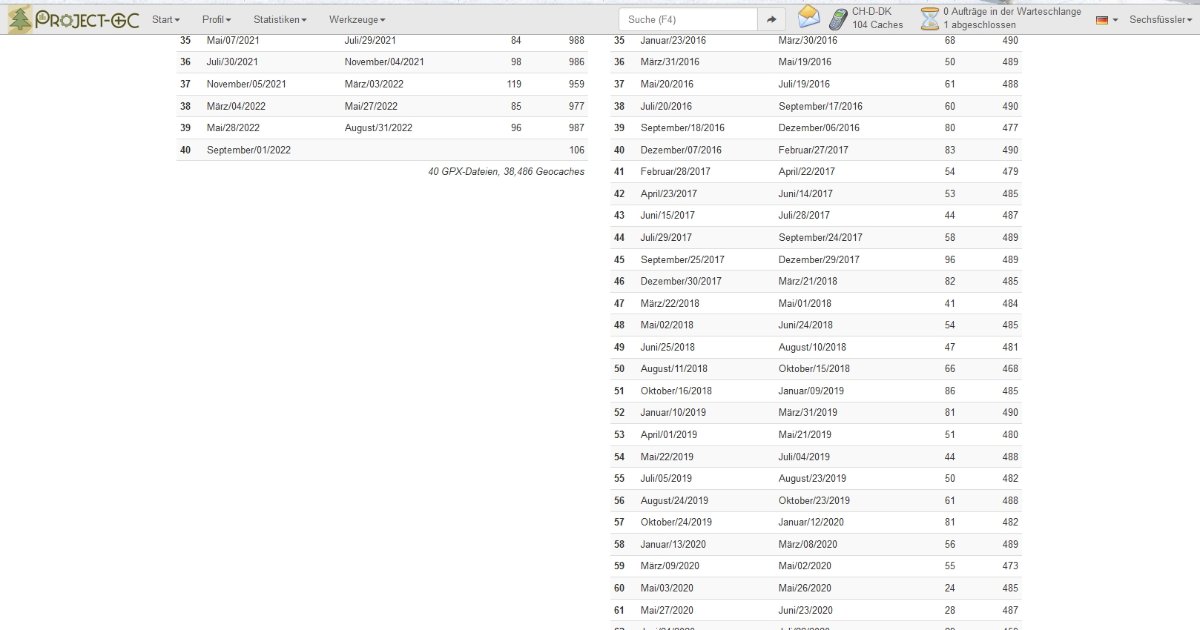Screen dimensions: 1200x630
Task: Open the Profil dropdown menu
Action: coord(216,20)
